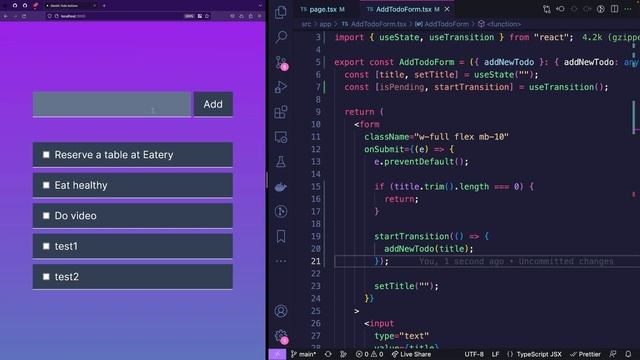Click 'main*' branch in status bar

(303, 354)
